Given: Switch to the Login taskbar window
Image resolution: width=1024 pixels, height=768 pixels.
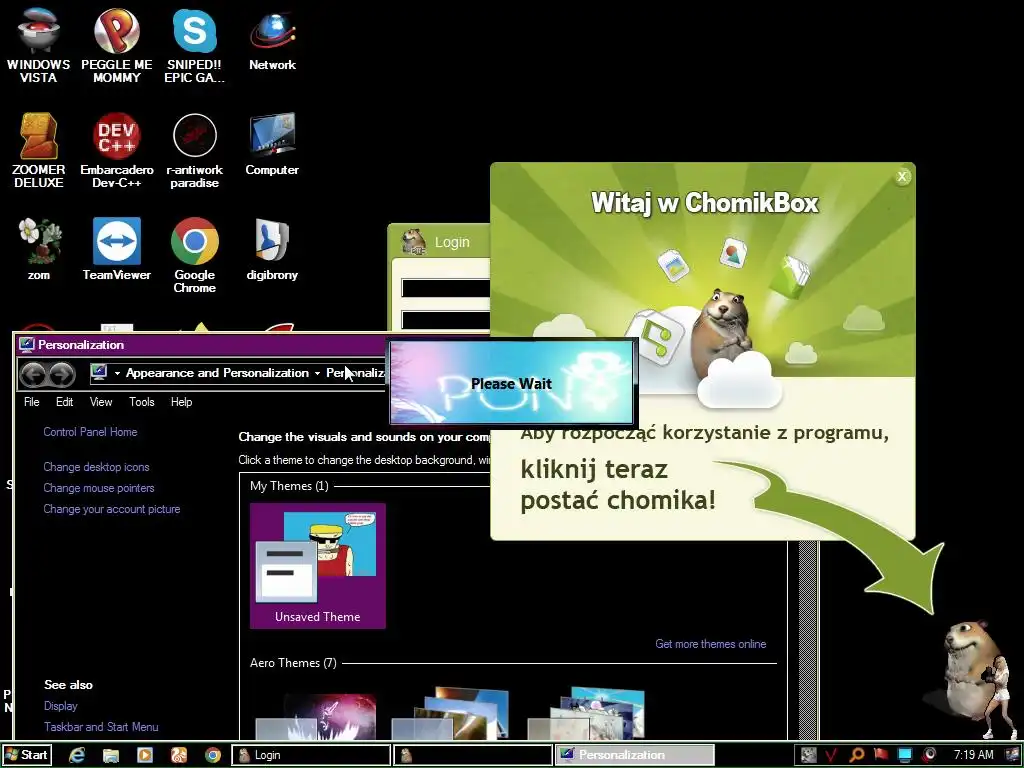Looking at the screenshot, I should 312,755.
